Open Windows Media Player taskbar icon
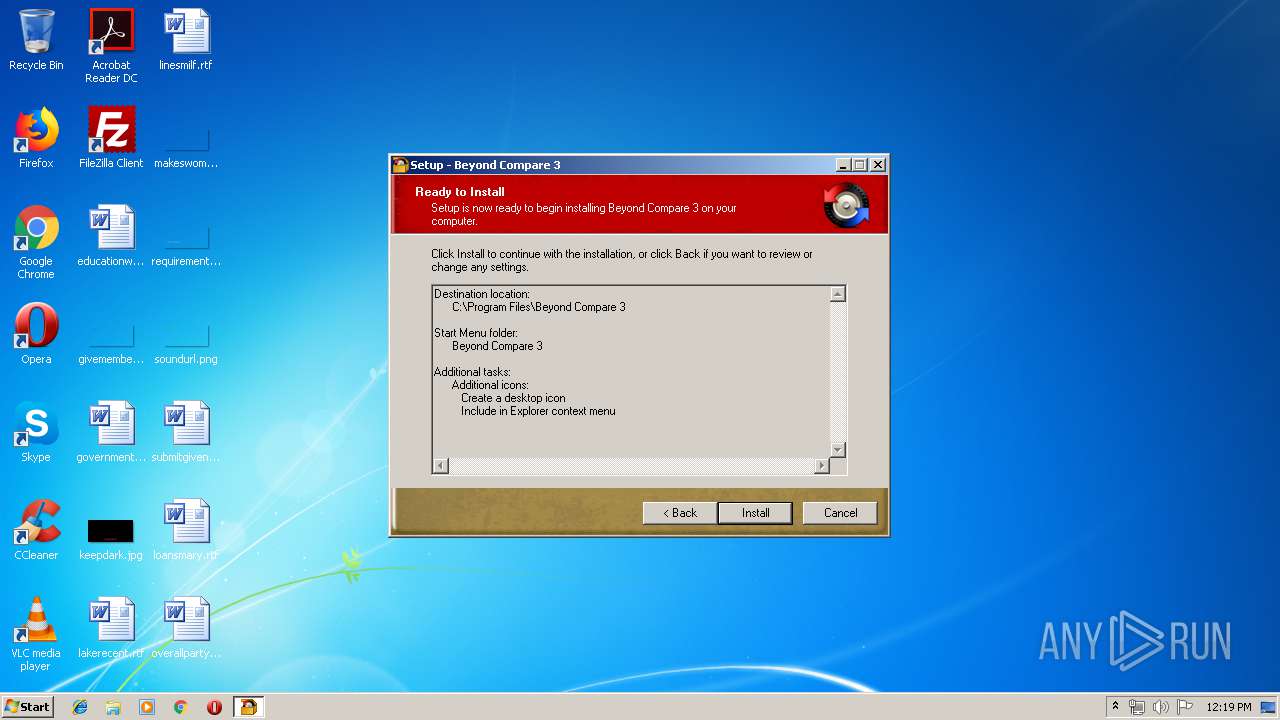This screenshot has height=720, width=1280. (x=147, y=707)
